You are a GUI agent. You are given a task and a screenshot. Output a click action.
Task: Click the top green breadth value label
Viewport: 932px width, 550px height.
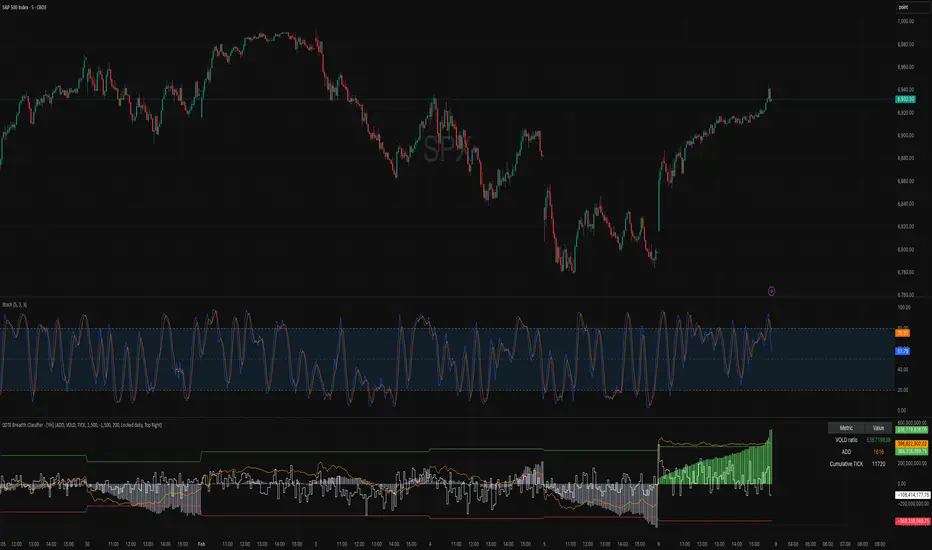pos(912,429)
